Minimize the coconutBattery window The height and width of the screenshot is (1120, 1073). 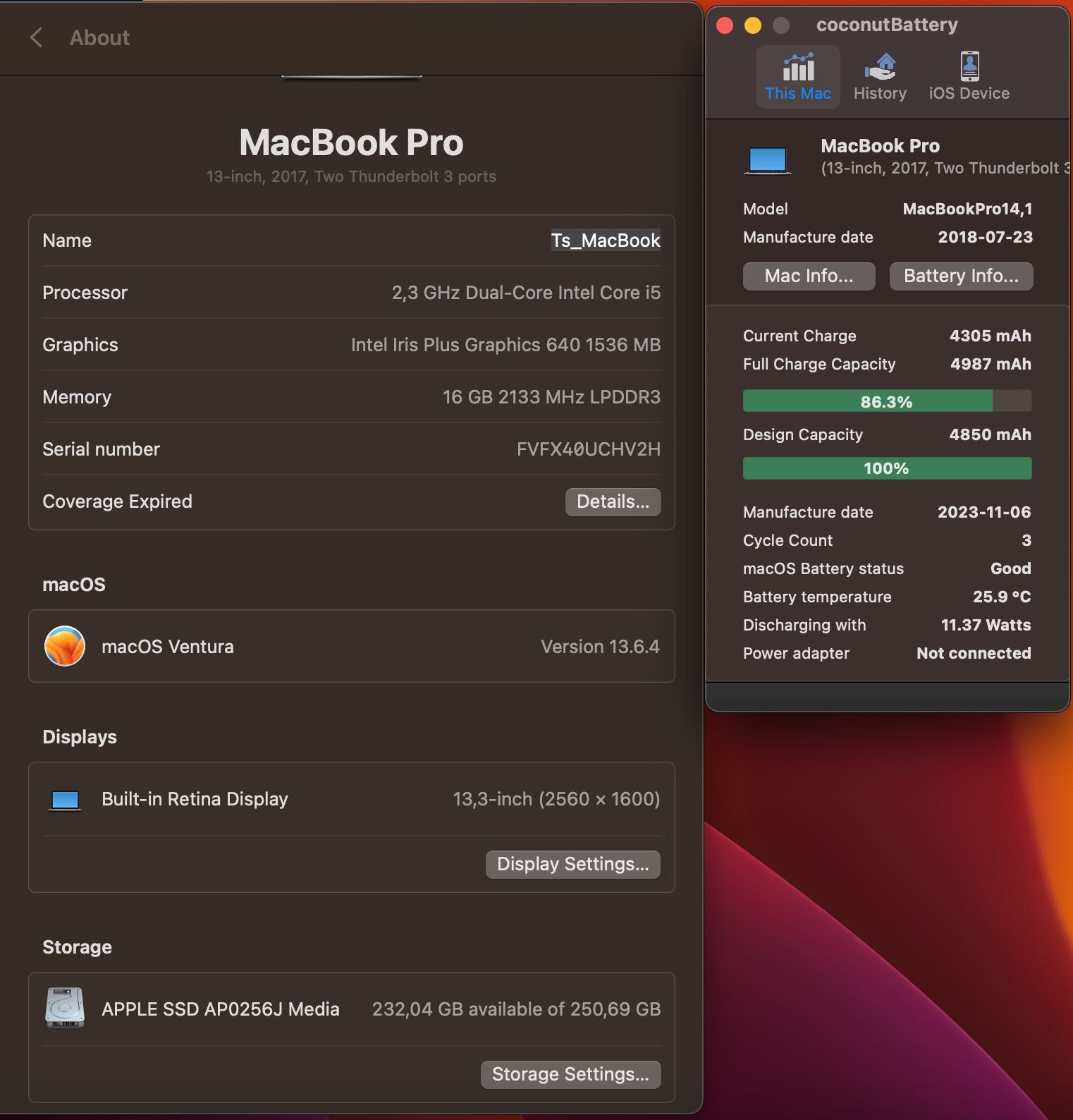[753, 25]
